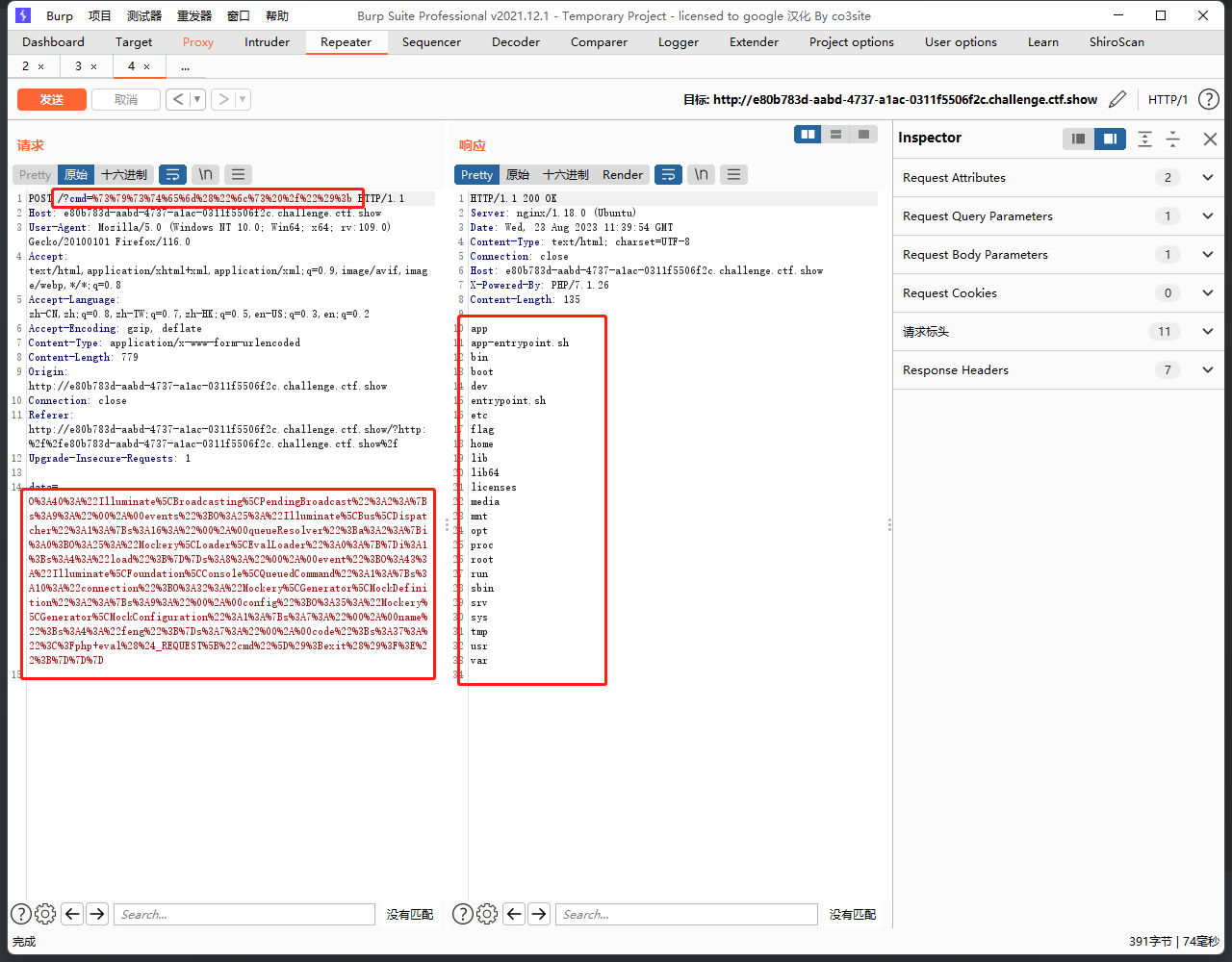The image size is (1232, 962).
Task: Open response view hamburger menu
Action: click(x=734, y=174)
